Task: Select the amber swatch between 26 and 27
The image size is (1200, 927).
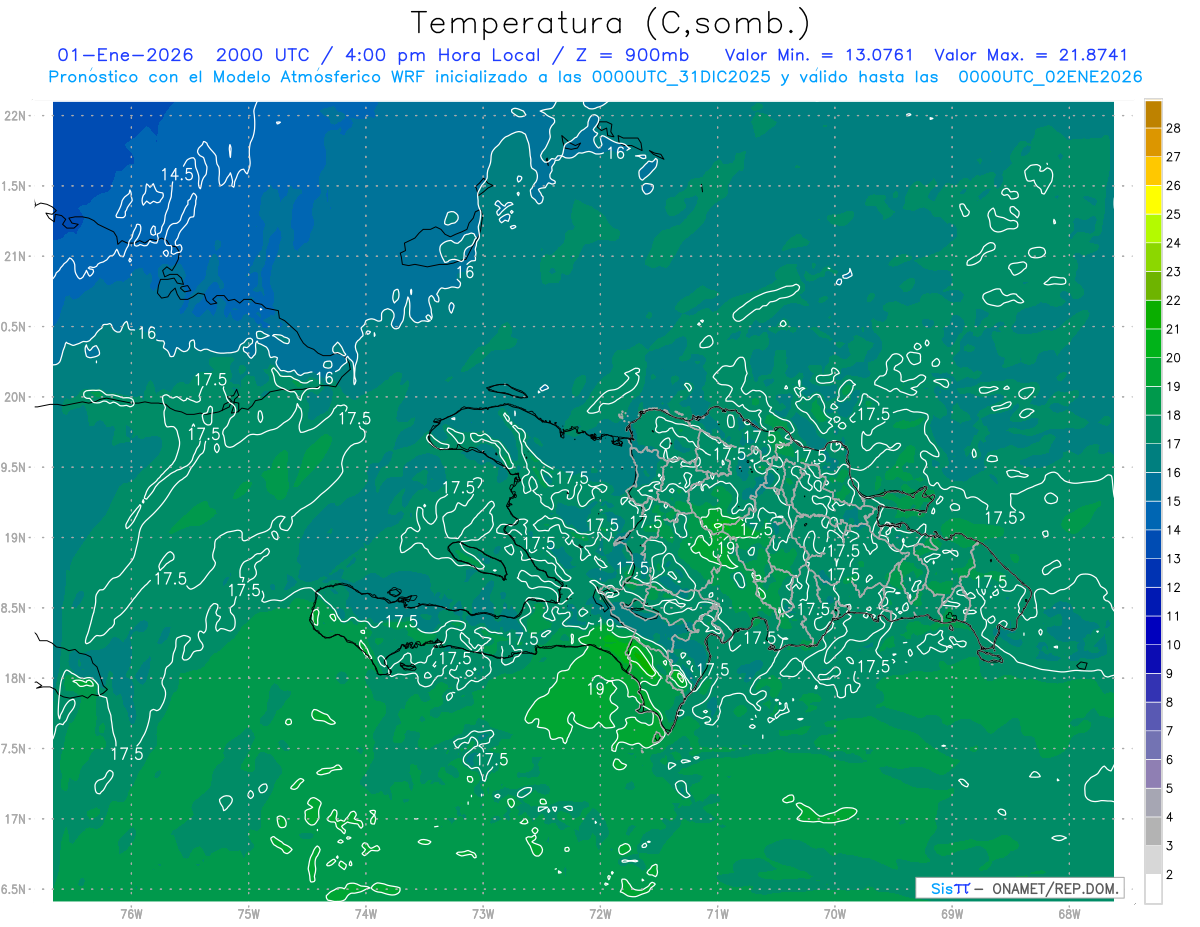Action: 1153,171
